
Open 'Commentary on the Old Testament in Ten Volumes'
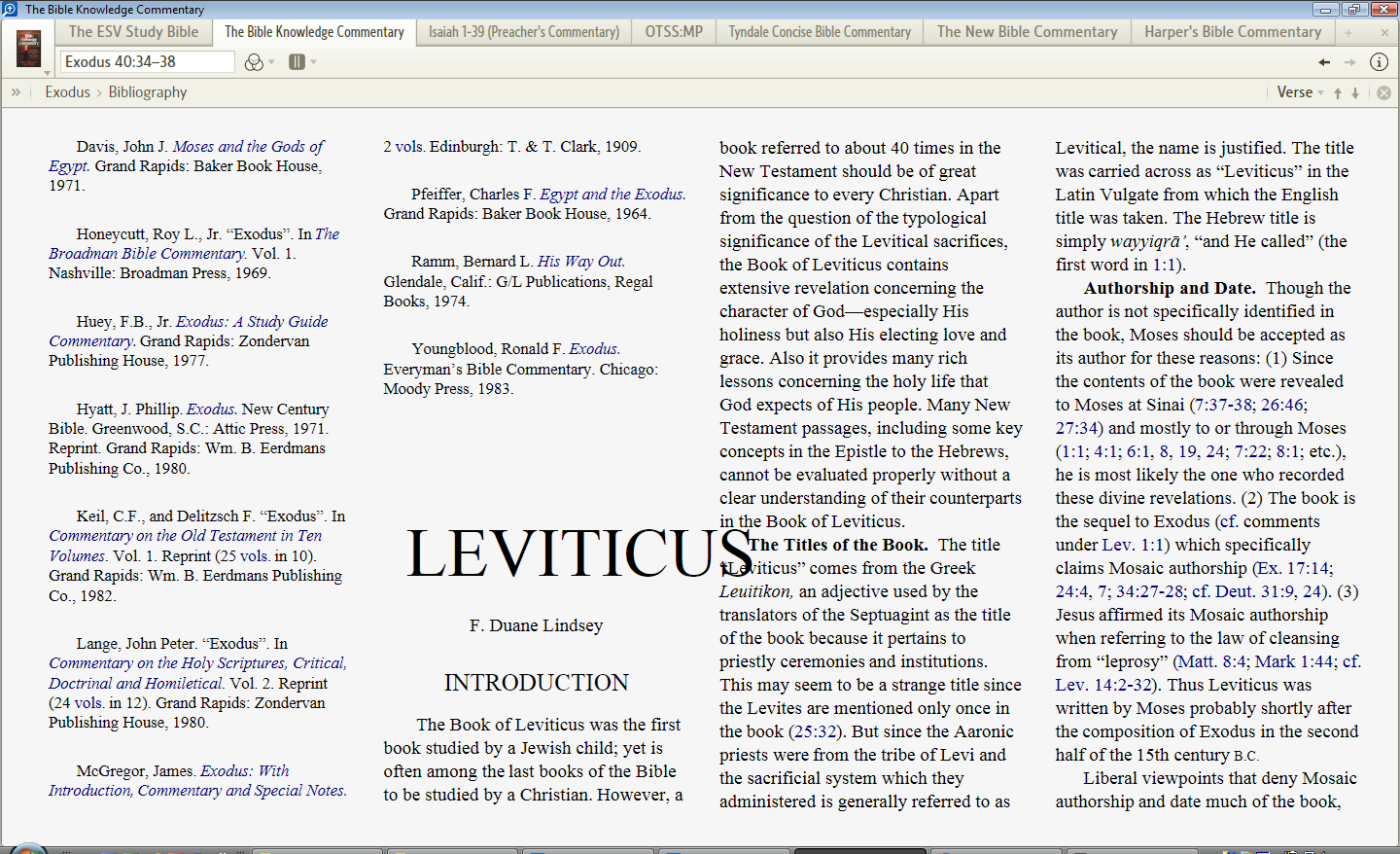(x=186, y=546)
